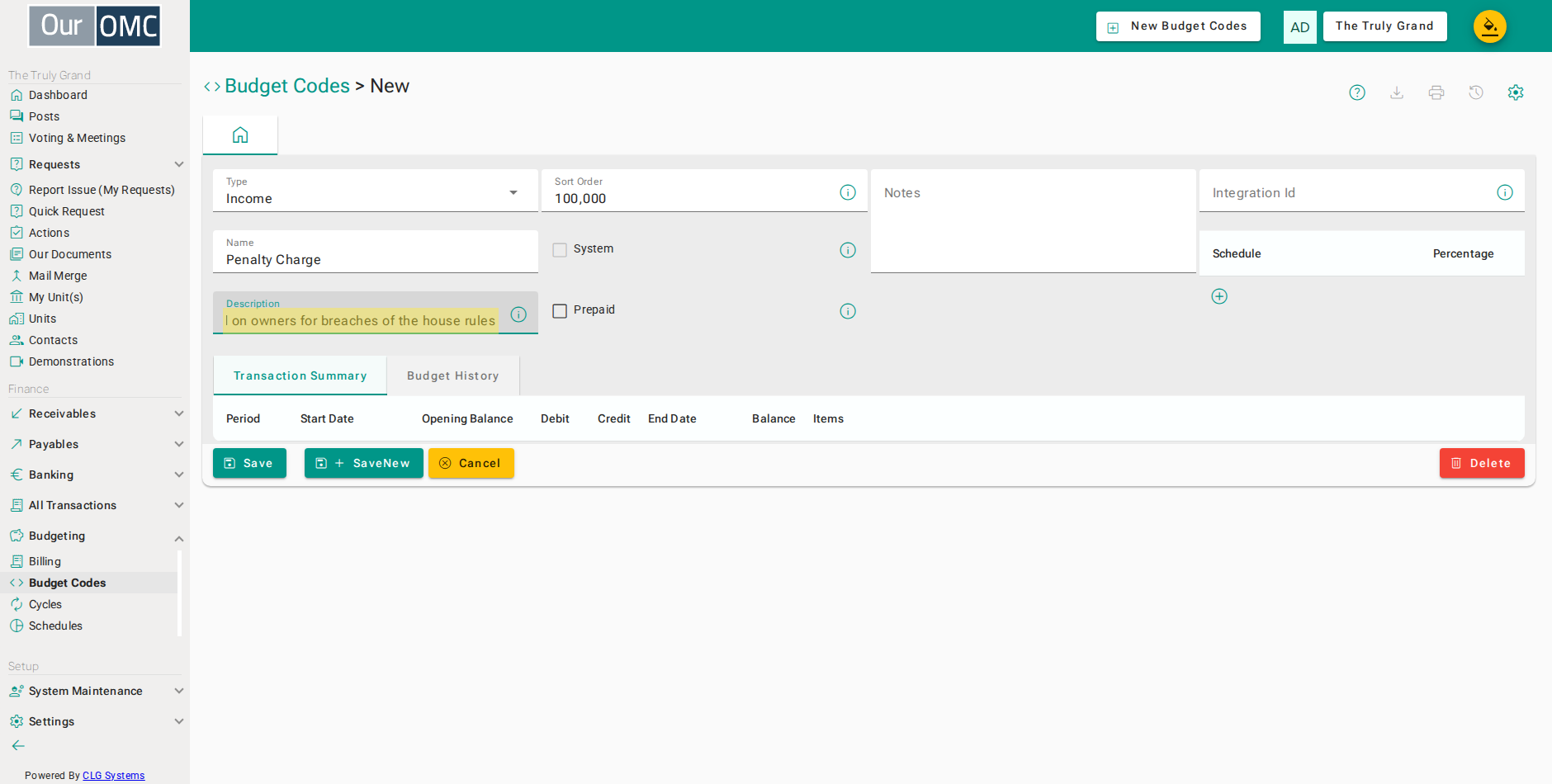This screenshot has width=1552, height=784.
Task: Open Mail Merge in sidebar
Action: click(58, 276)
